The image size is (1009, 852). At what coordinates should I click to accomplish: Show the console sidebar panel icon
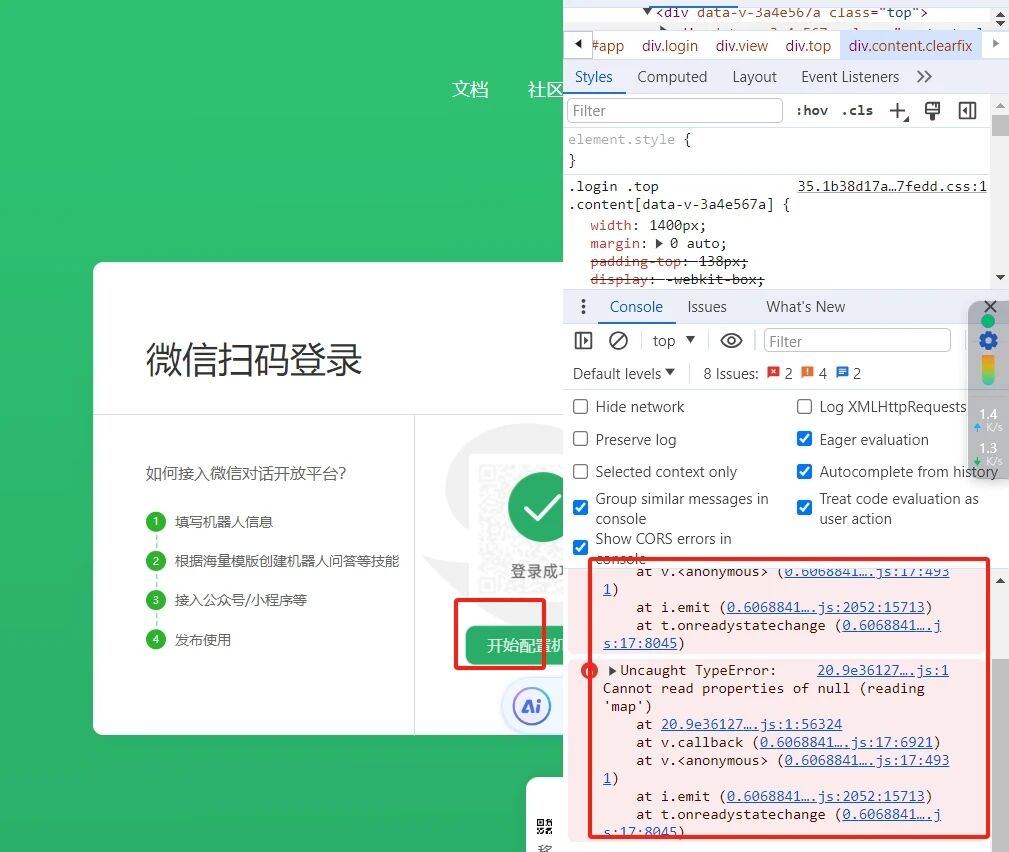tap(583, 340)
